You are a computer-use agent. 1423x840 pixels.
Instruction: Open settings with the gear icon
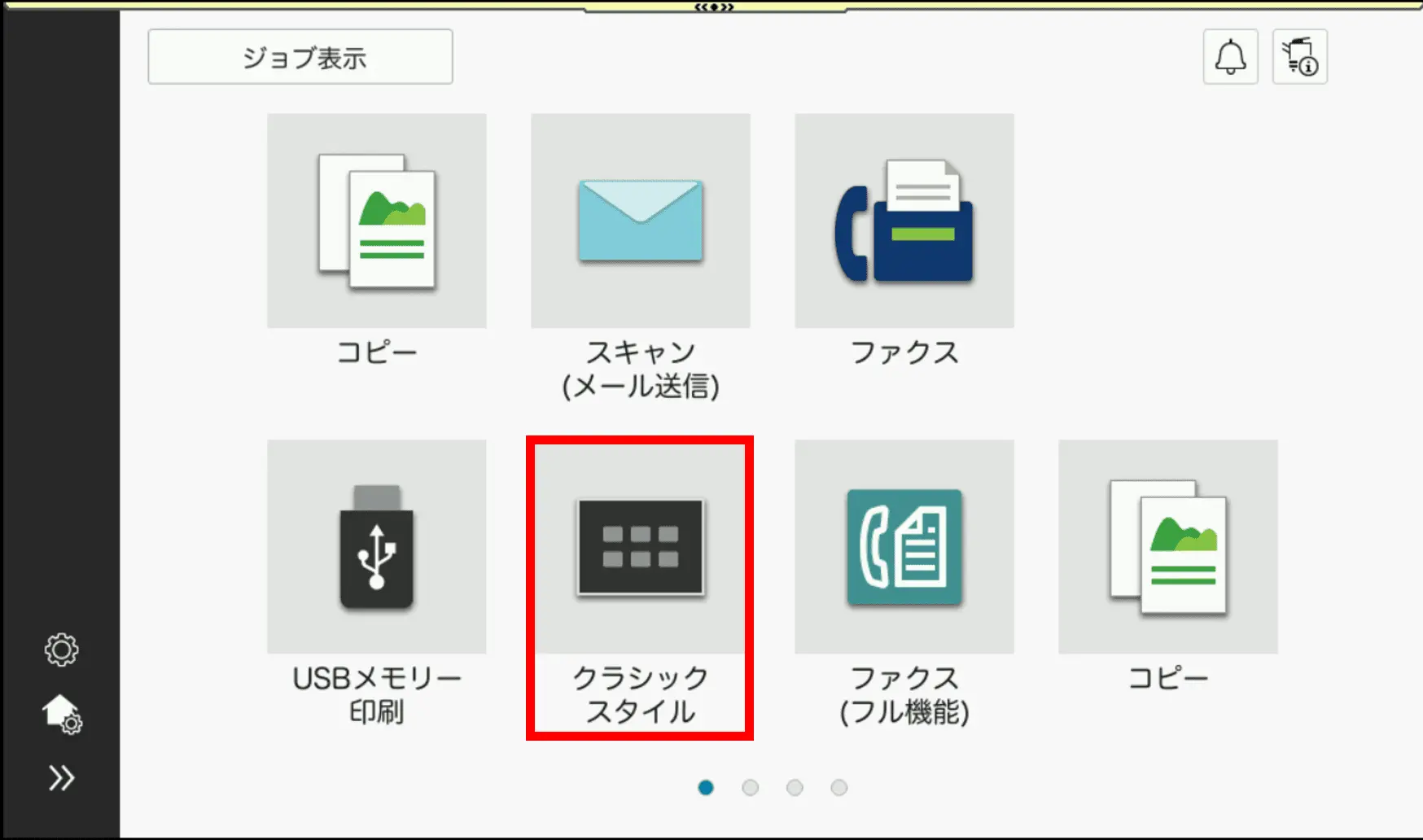click(61, 650)
